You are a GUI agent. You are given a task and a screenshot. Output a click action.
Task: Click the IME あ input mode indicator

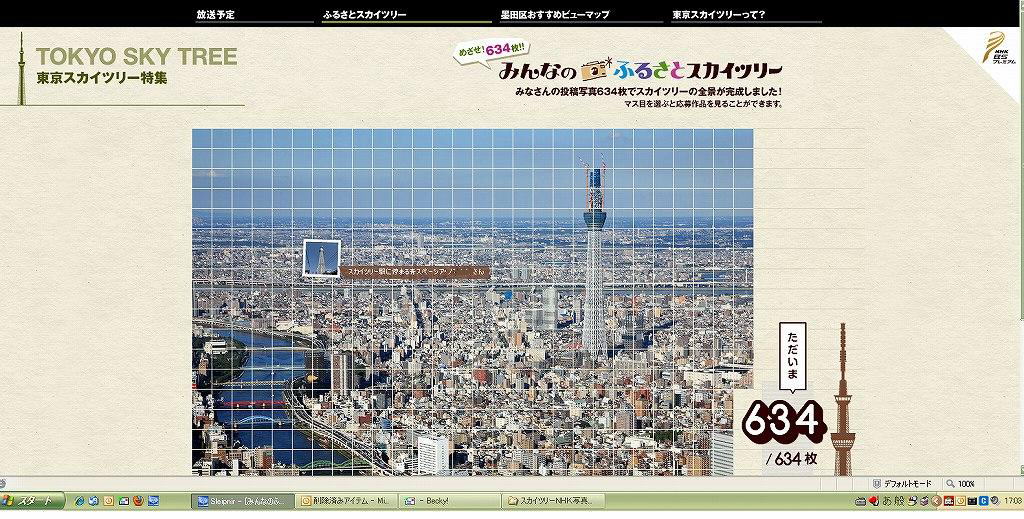(x=888, y=501)
